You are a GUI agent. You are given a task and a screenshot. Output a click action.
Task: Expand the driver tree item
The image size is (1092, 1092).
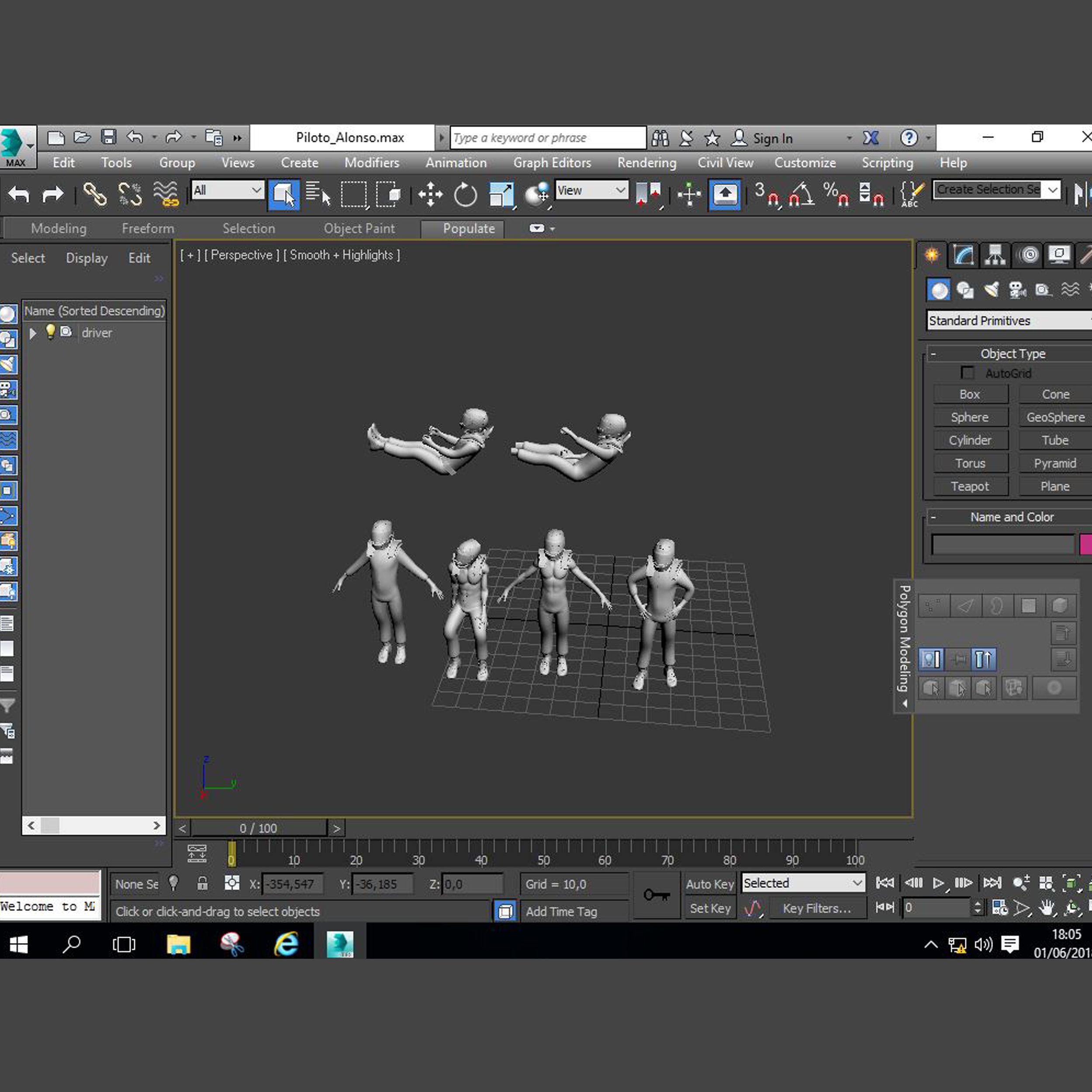point(33,333)
